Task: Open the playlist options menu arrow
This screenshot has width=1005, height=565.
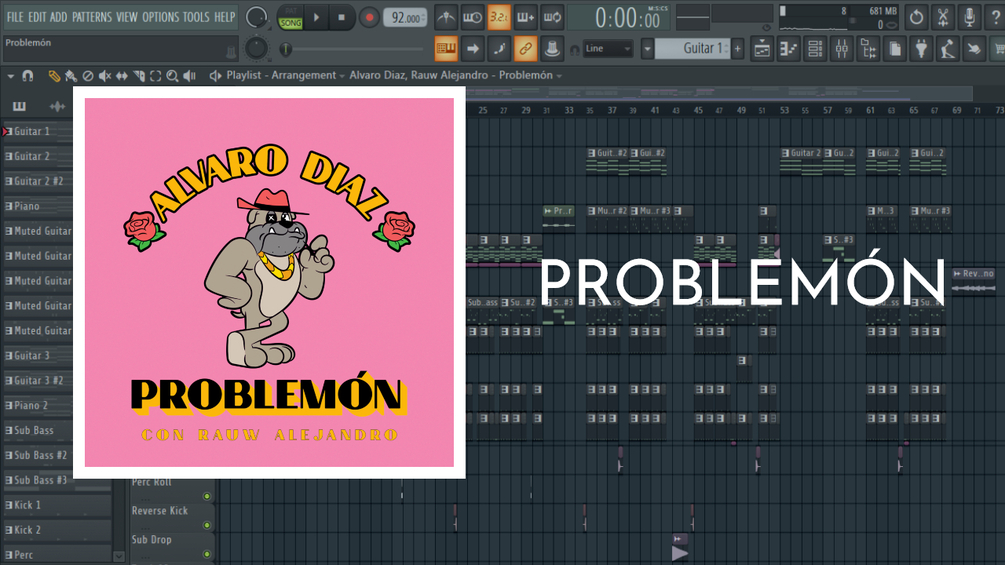Action: click(x=11, y=76)
